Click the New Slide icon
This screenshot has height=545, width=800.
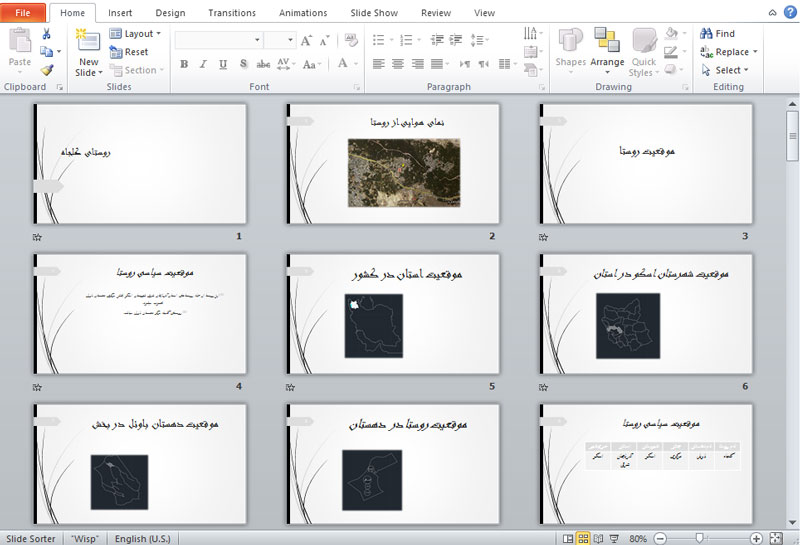click(88, 42)
